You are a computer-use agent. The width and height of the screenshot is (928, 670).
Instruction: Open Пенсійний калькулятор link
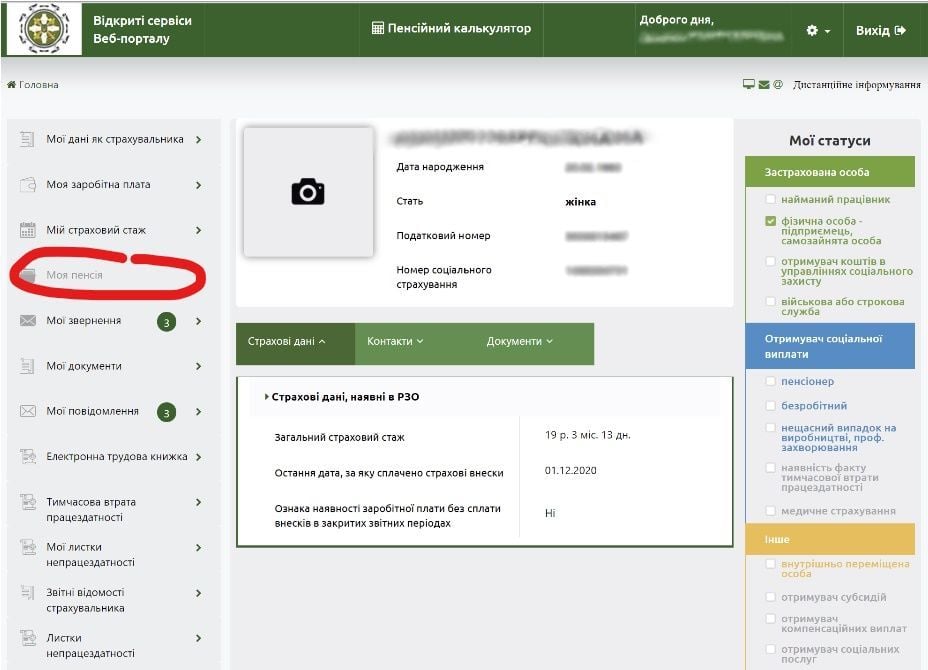(451, 28)
